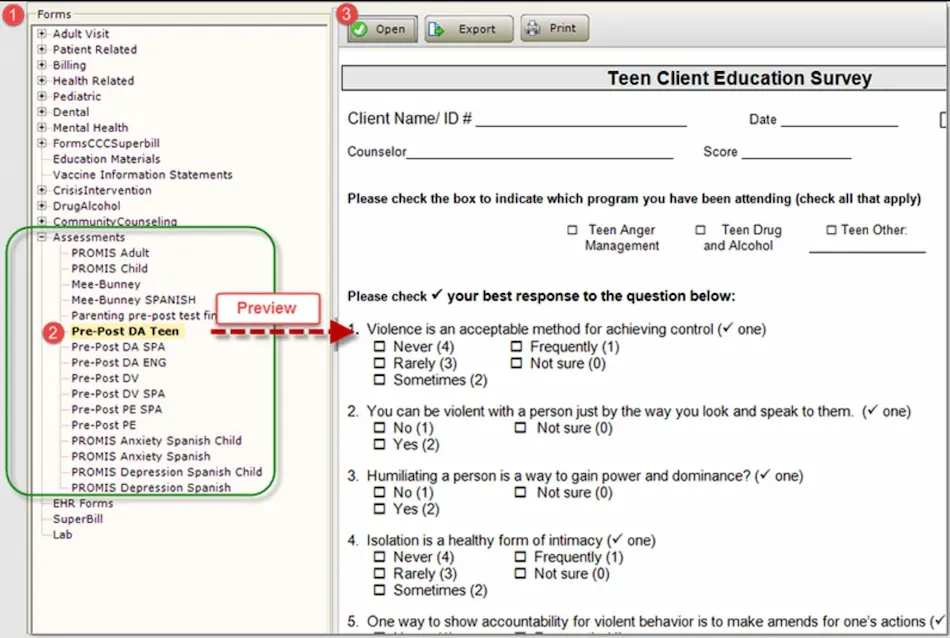Open the Education Materials entry
This screenshot has height=638, width=950.
[x=104, y=159]
